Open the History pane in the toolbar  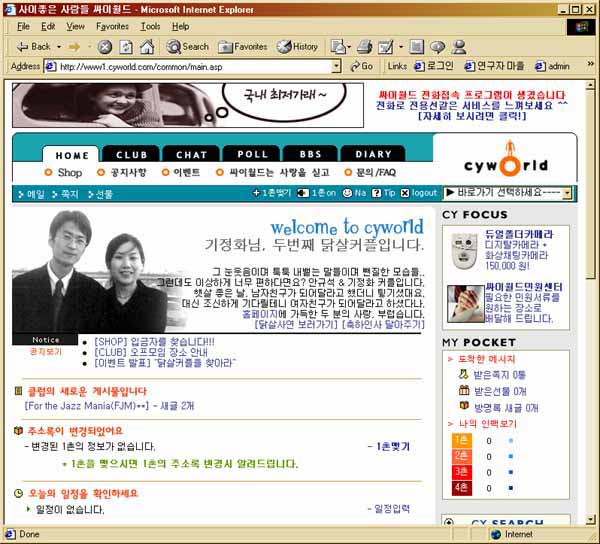pyautogui.click(x=297, y=46)
